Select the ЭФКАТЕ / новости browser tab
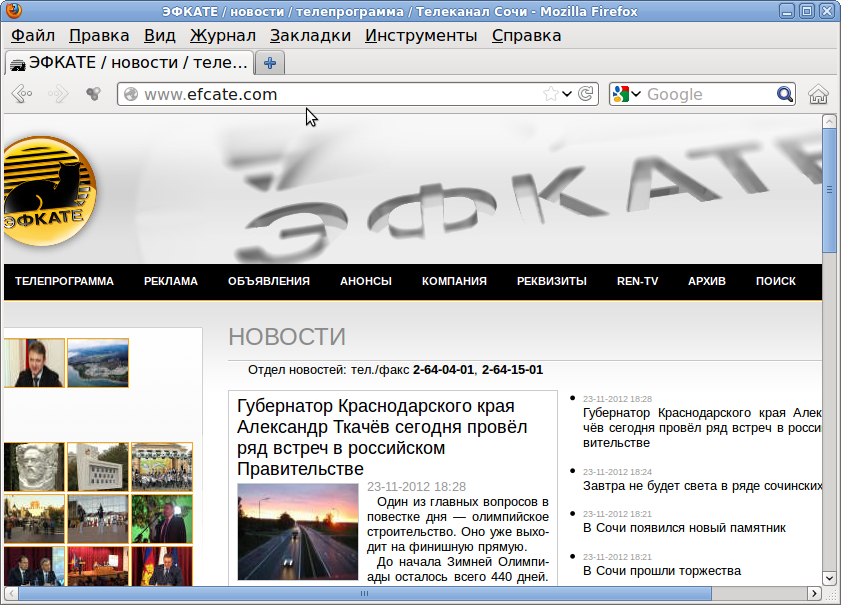The image size is (841, 605). point(130,63)
